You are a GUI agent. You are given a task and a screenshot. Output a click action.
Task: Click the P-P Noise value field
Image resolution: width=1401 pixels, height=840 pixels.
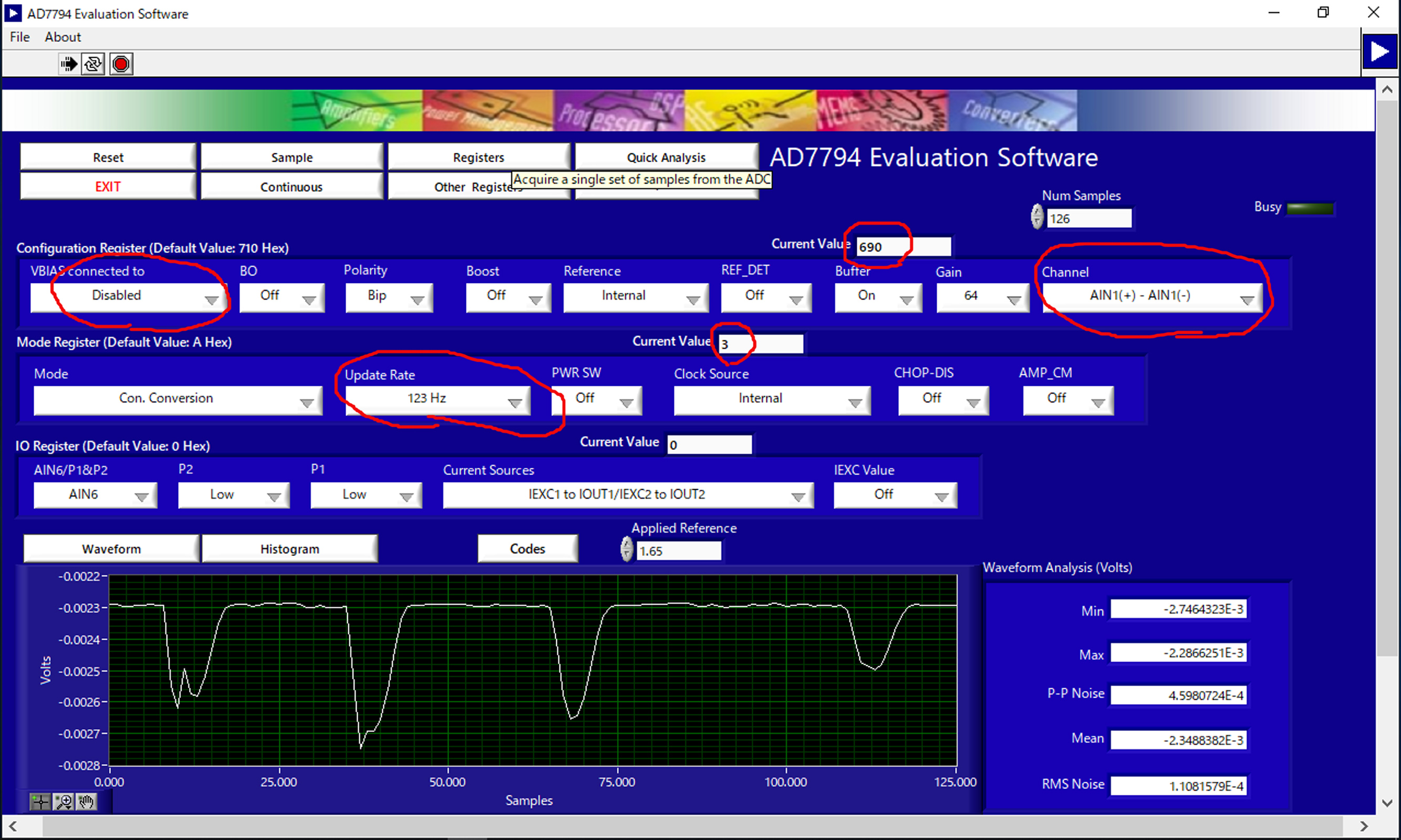[x=1178, y=696]
